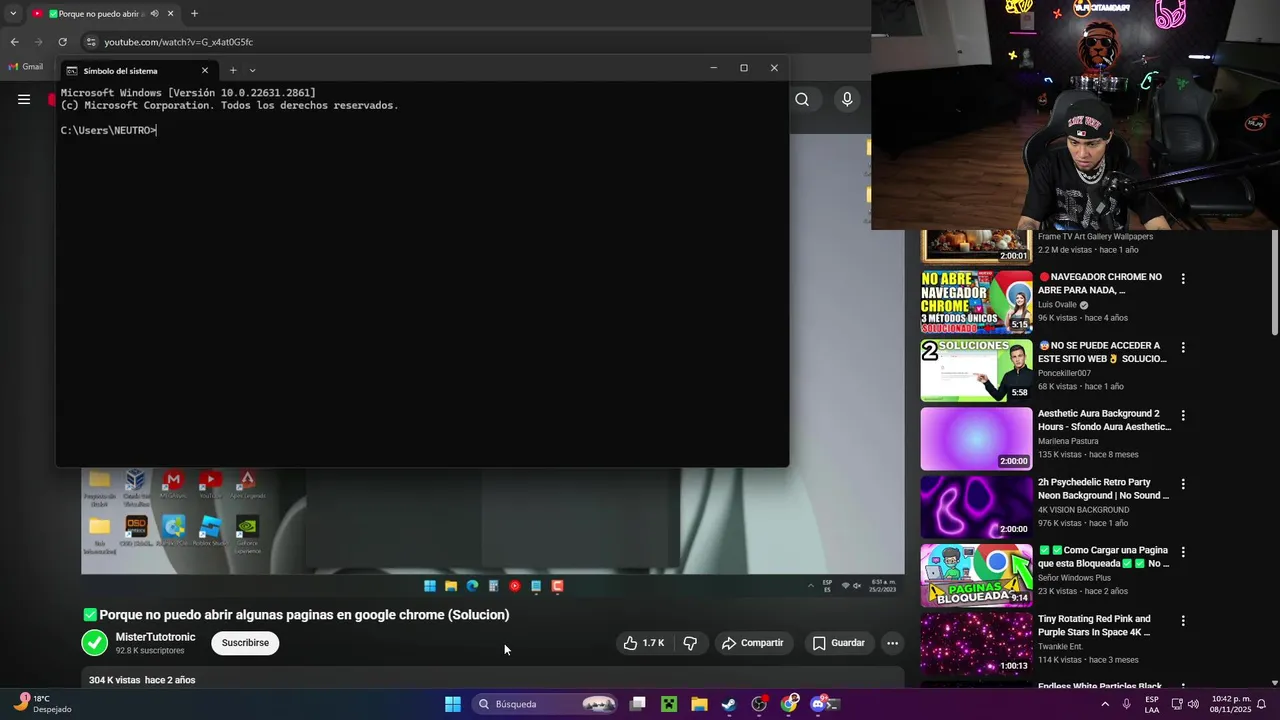Click the Compartir share button
Viewport: 1280px width, 720px height.
[x=753, y=643]
